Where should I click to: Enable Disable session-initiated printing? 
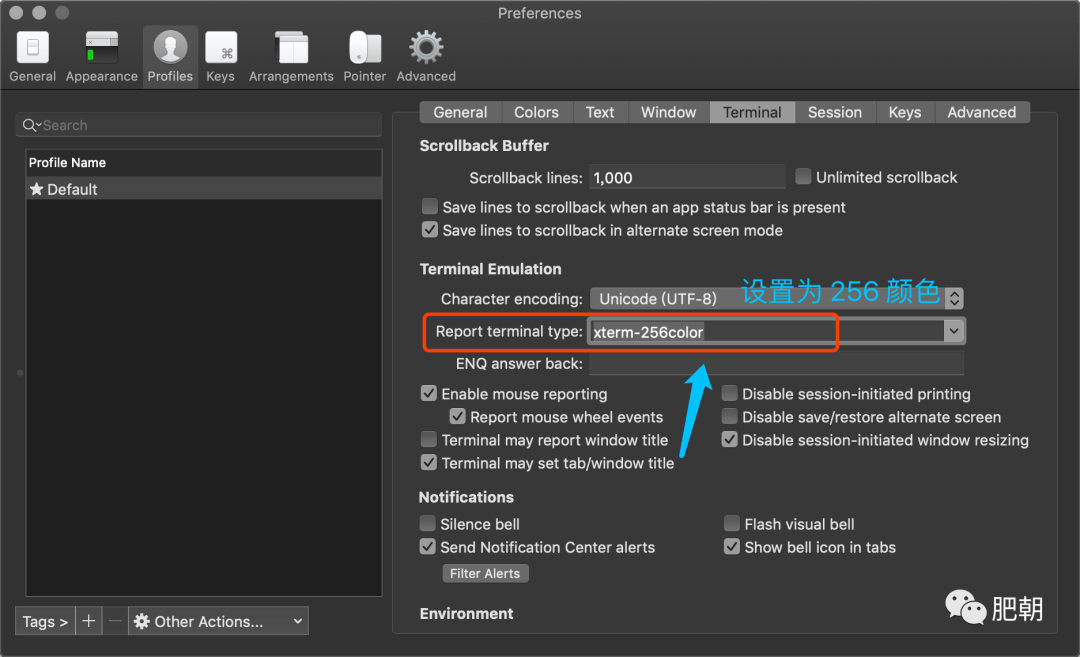(x=729, y=393)
